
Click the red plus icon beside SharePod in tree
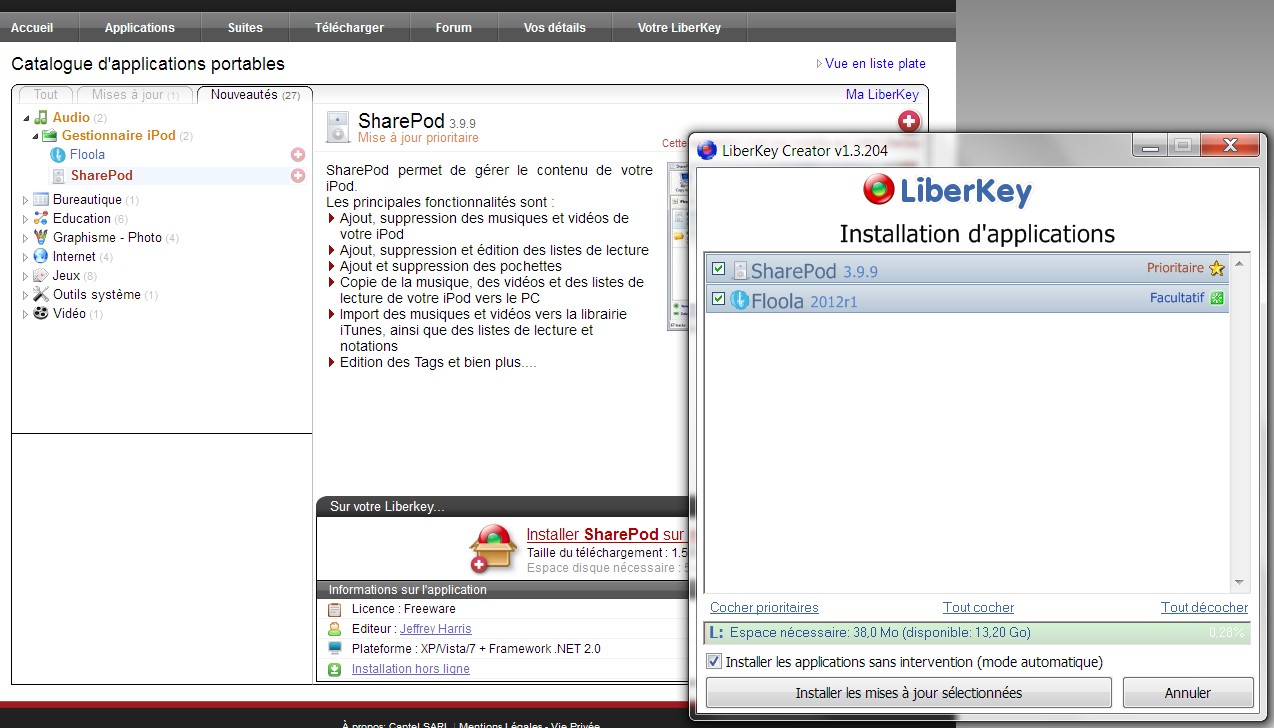(297, 176)
